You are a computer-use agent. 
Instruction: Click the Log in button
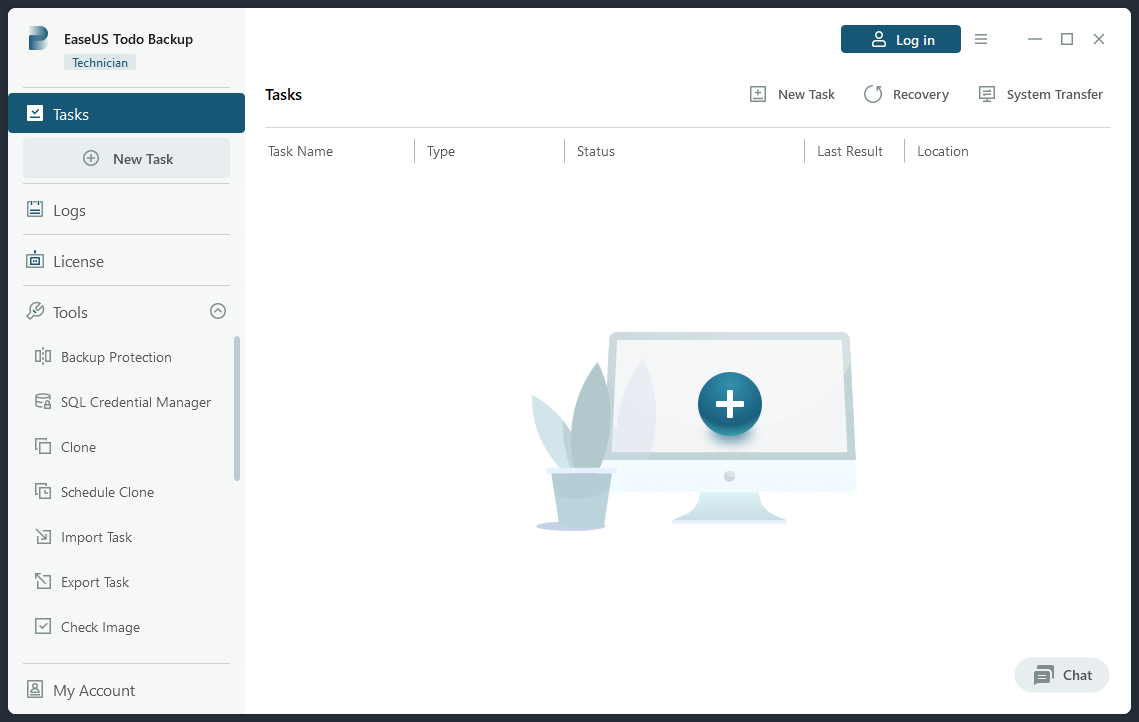900,39
